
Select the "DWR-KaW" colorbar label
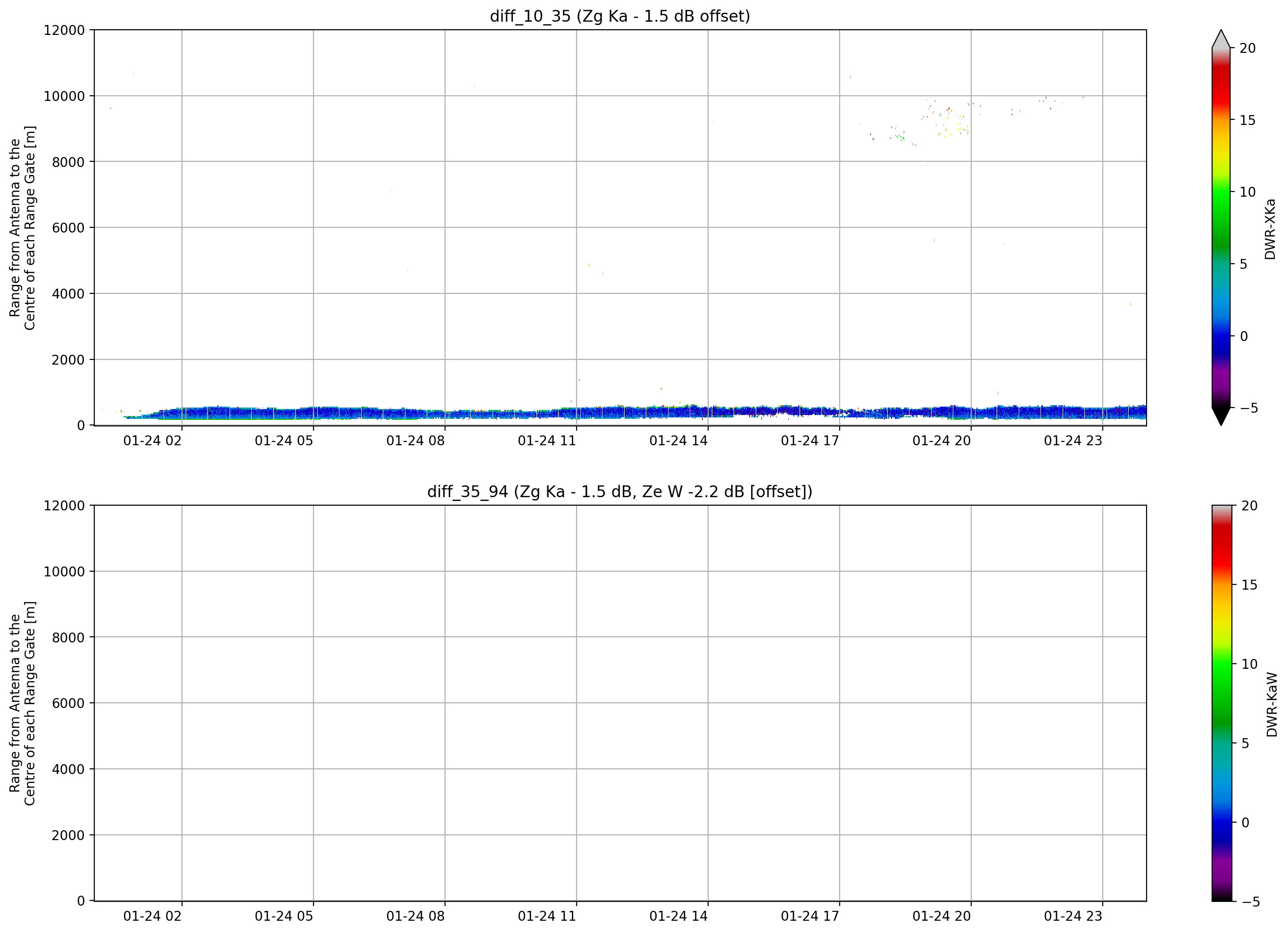1271,705
